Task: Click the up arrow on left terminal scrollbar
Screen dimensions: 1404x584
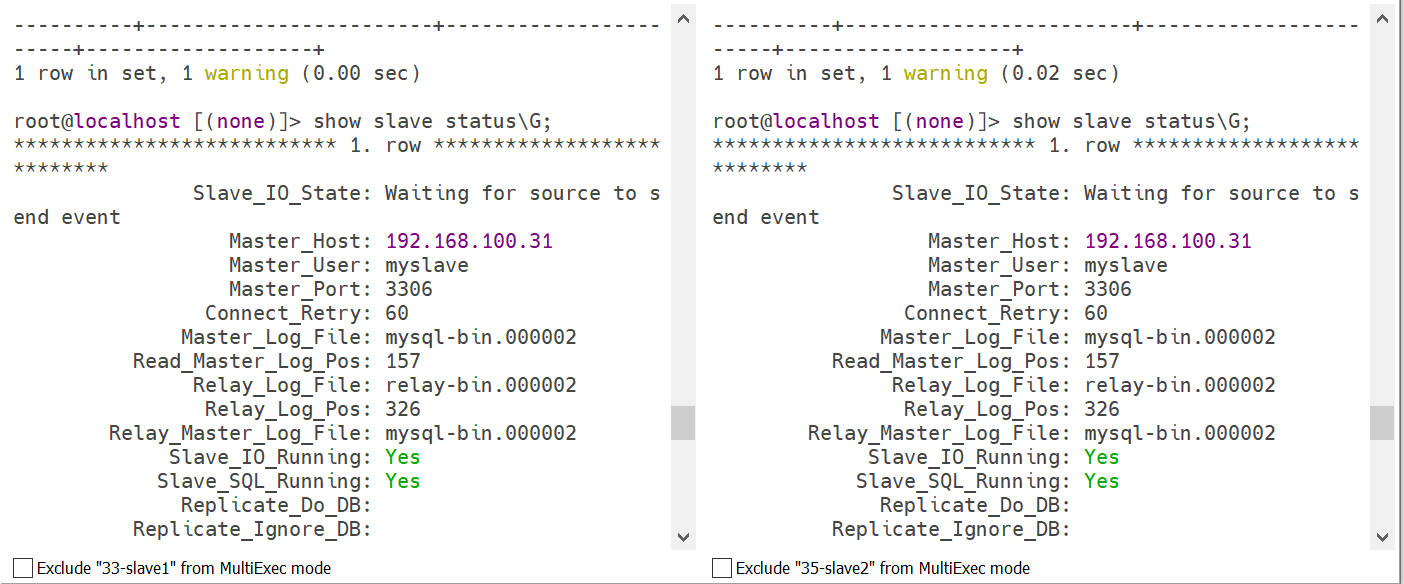Action: [x=683, y=17]
